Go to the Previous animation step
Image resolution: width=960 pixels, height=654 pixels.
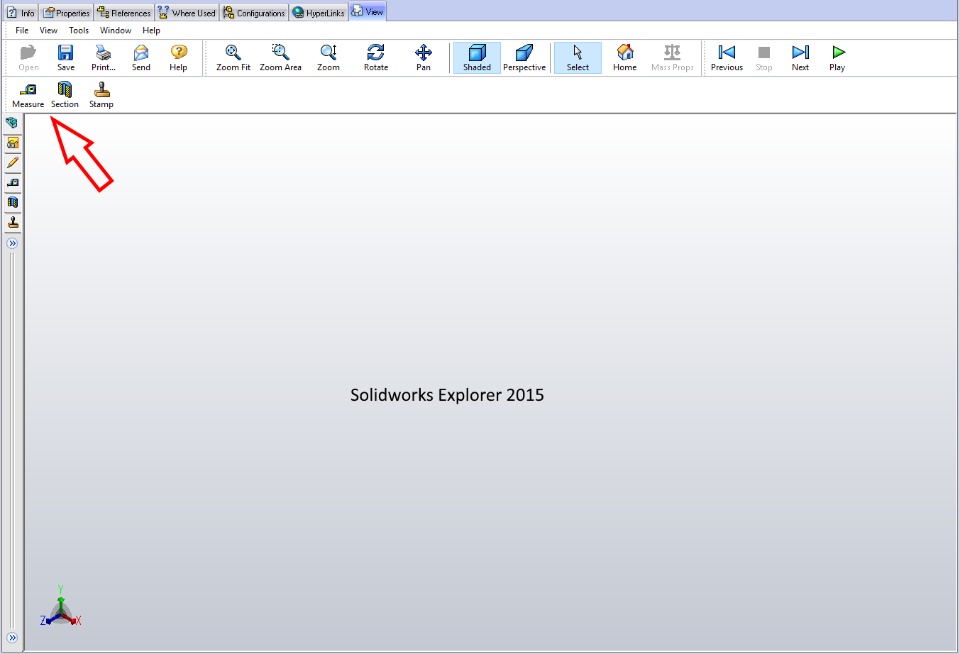point(727,58)
